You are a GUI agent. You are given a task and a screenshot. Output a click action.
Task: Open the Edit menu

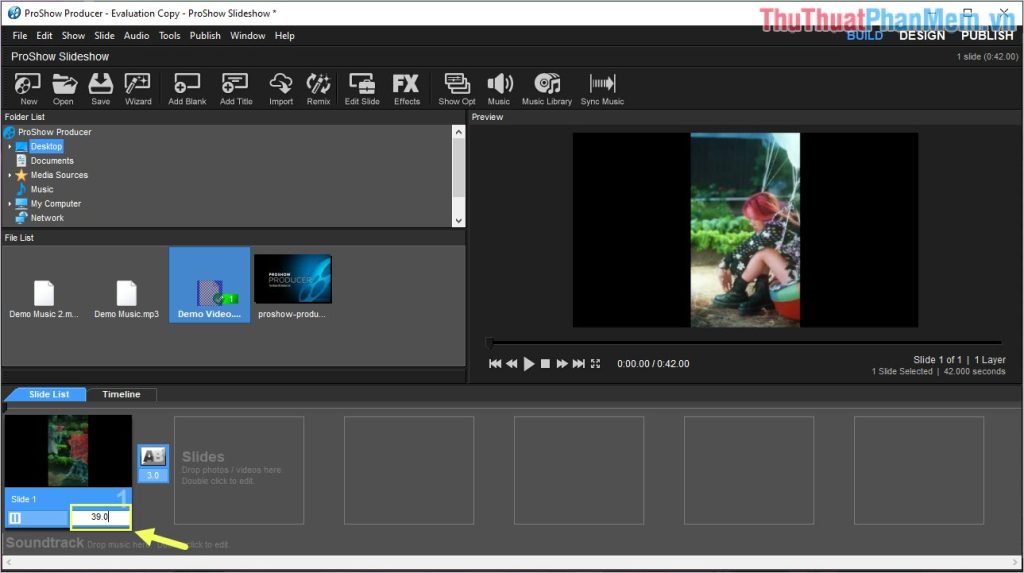44,36
